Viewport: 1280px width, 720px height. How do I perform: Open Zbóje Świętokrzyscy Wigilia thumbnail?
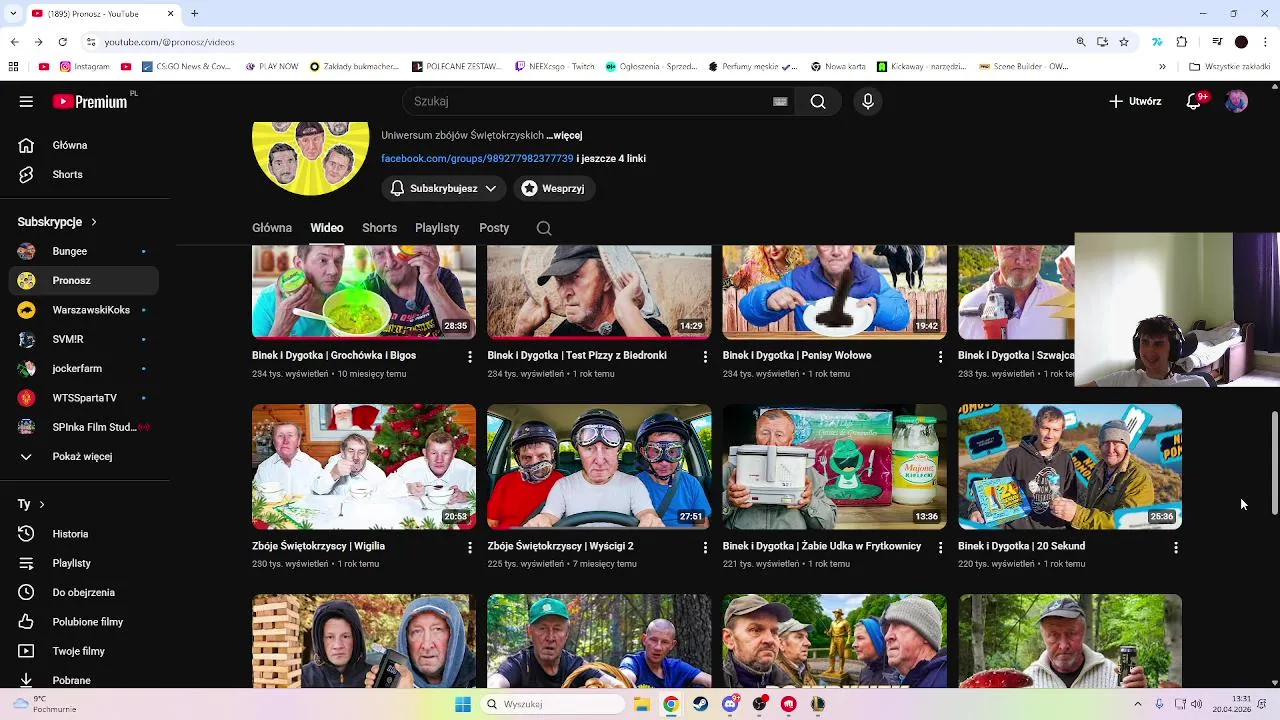pos(364,467)
